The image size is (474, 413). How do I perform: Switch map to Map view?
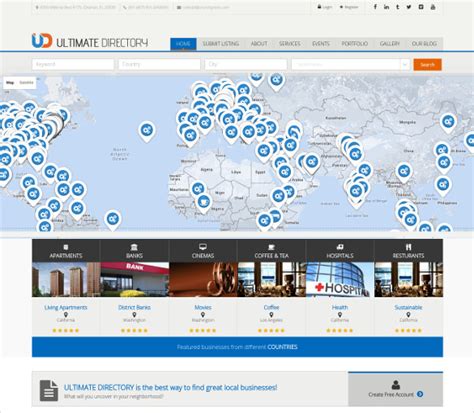[10, 82]
